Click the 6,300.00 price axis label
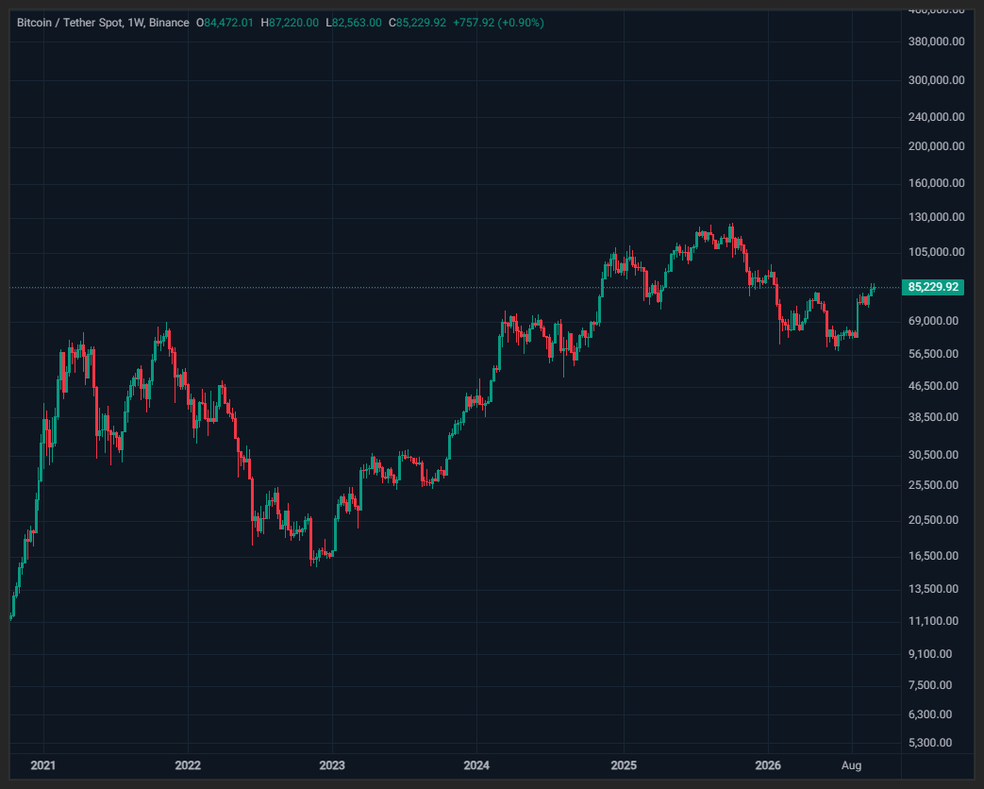Image resolution: width=984 pixels, height=789 pixels. click(930, 714)
